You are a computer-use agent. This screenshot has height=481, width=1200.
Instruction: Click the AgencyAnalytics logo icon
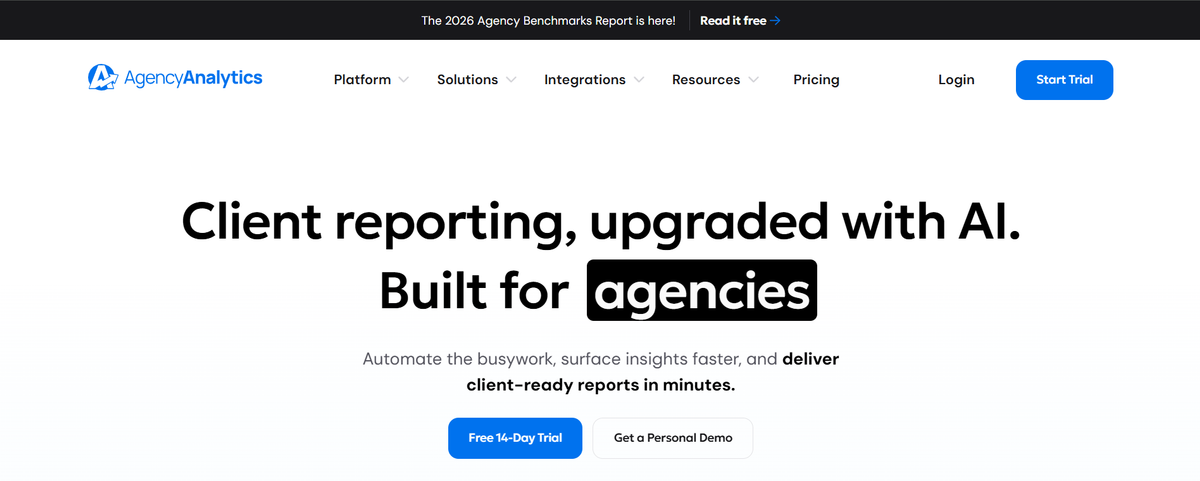pos(103,78)
